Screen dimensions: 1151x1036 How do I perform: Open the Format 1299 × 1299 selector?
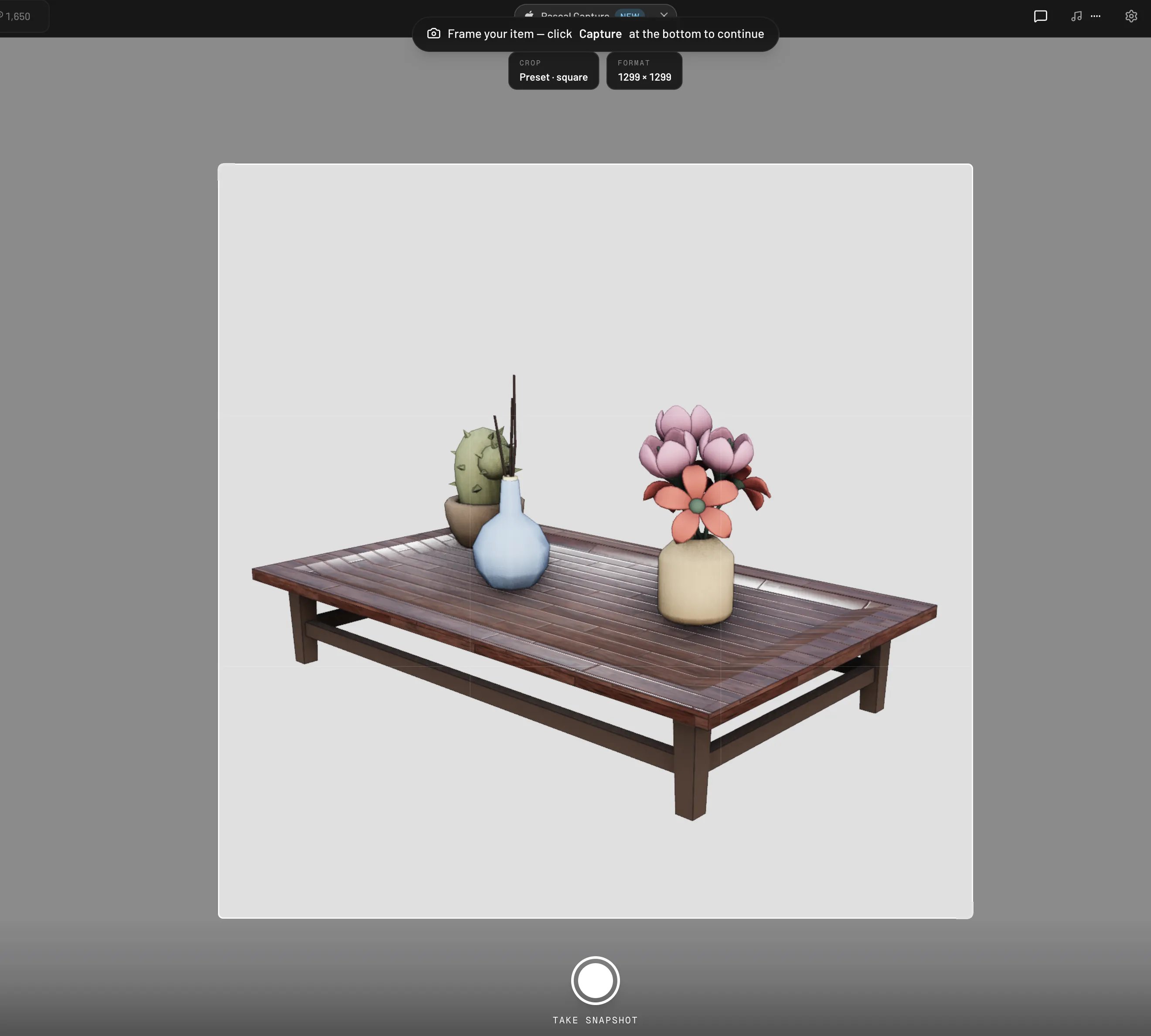tap(644, 71)
